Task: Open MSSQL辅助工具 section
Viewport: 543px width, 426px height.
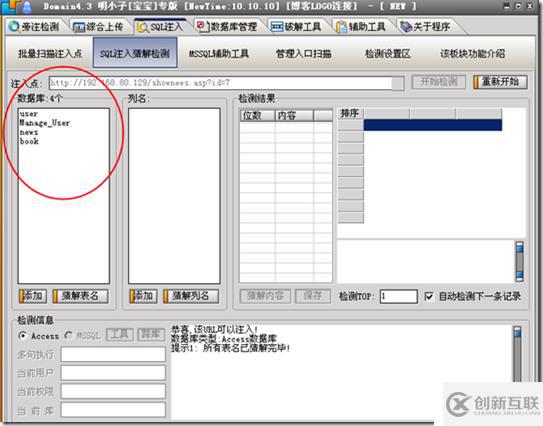Action: click(x=219, y=54)
